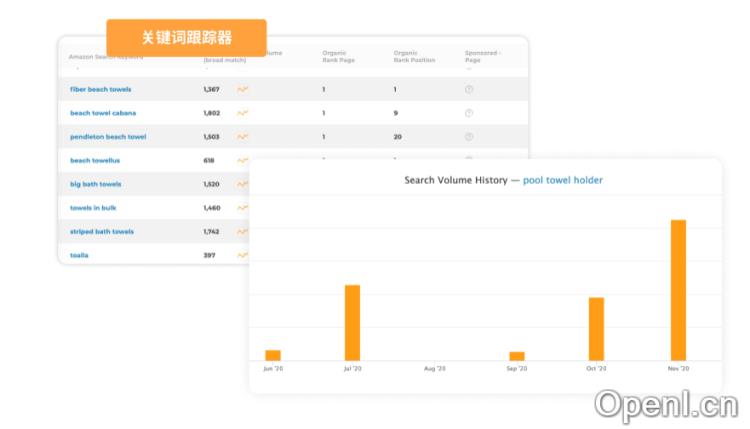Open trend graph icon beside beach towel cabana
The width and height of the screenshot is (750, 429).
point(242,113)
